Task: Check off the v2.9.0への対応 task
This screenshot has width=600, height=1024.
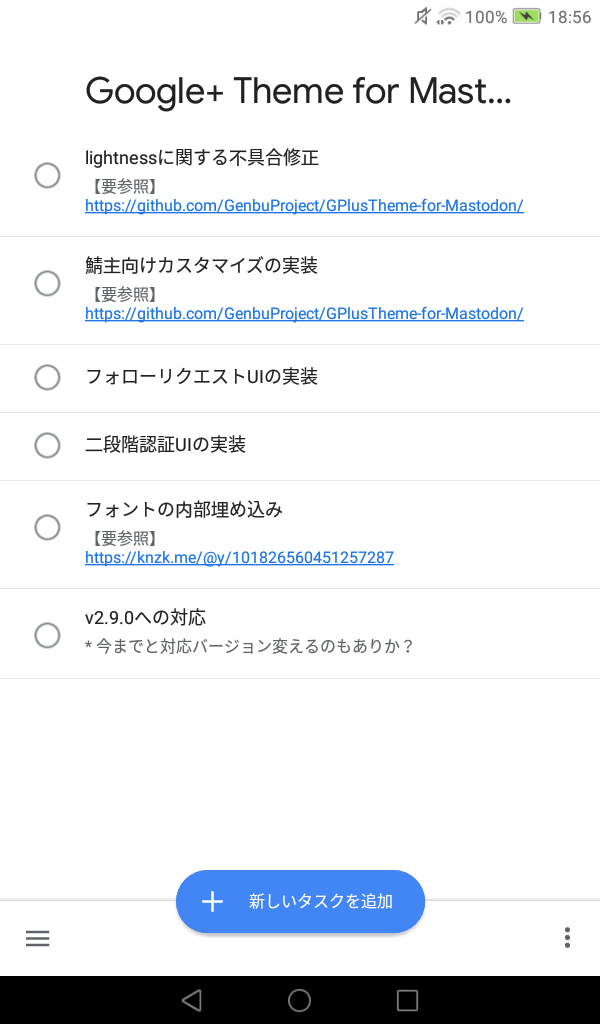Action: tap(47, 635)
